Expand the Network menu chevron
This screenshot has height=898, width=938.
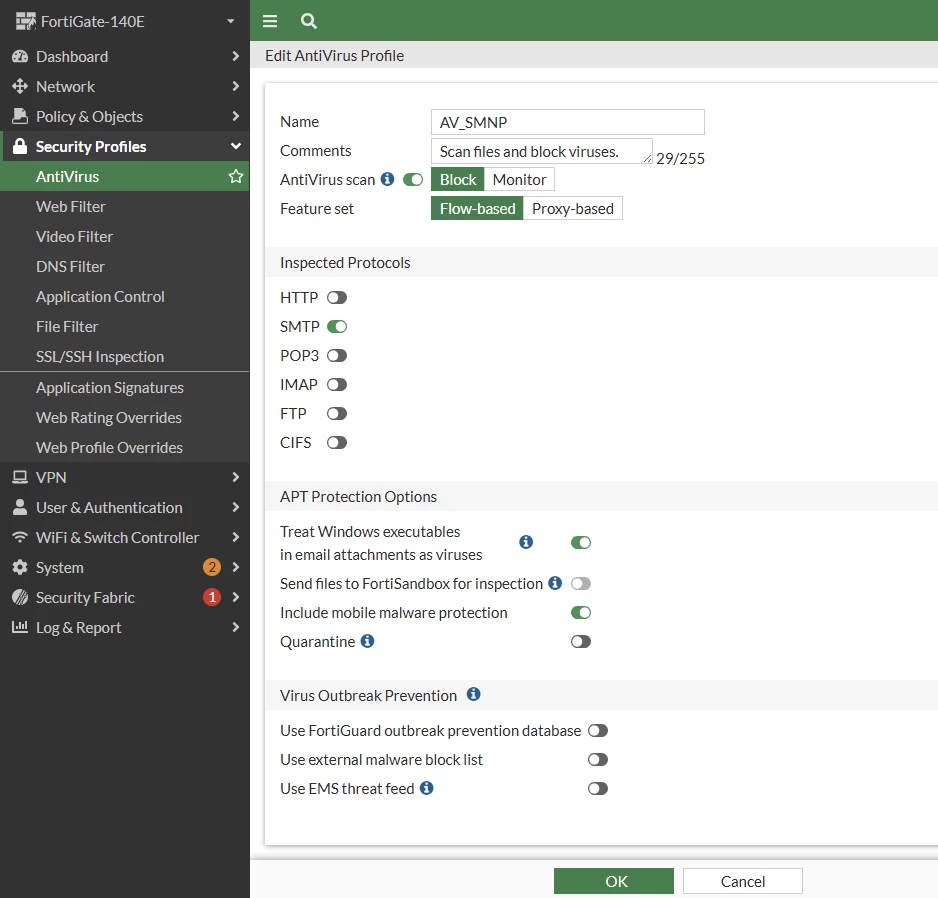235,86
